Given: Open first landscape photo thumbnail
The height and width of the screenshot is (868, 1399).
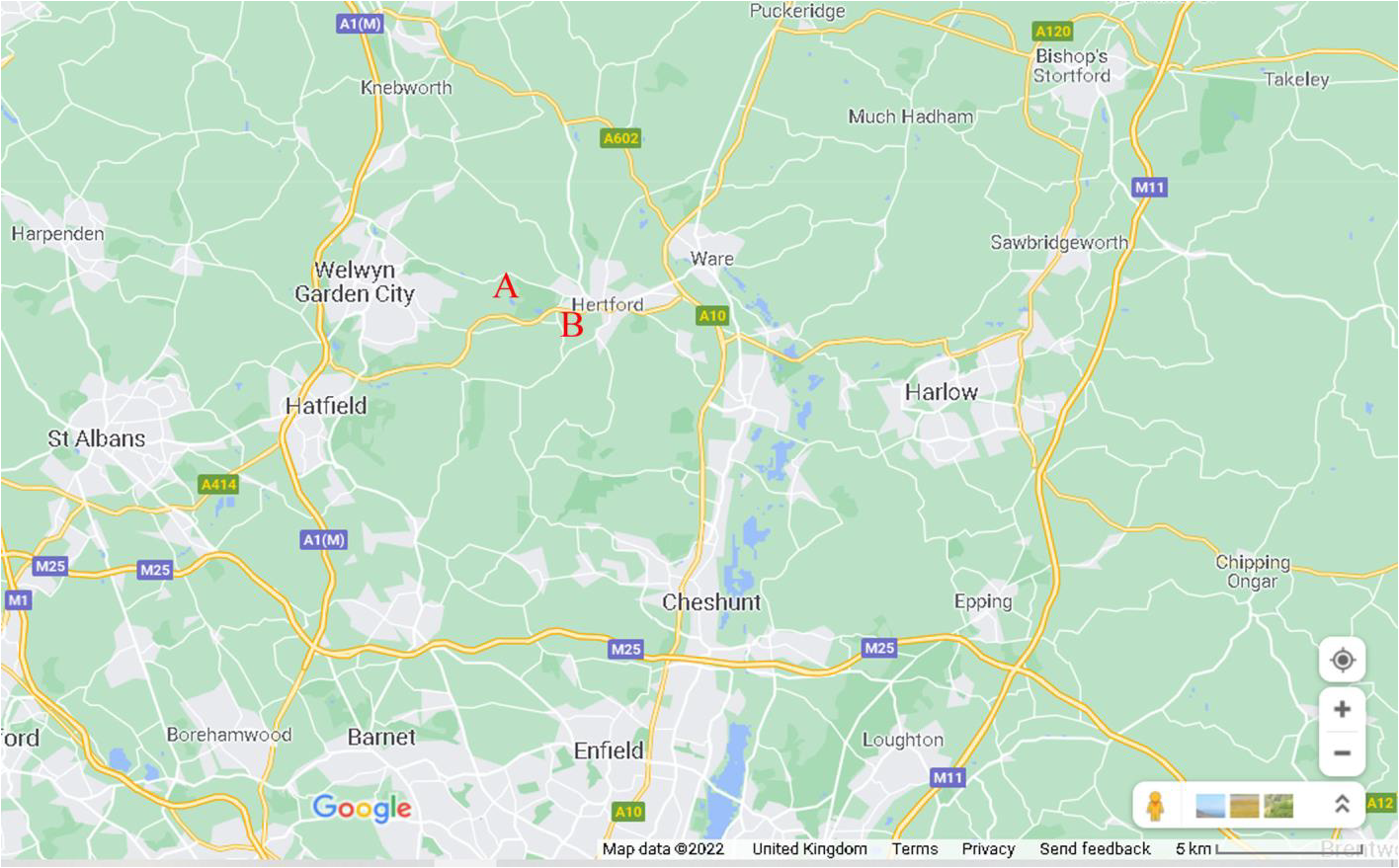Looking at the screenshot, I should point(1210,806).
